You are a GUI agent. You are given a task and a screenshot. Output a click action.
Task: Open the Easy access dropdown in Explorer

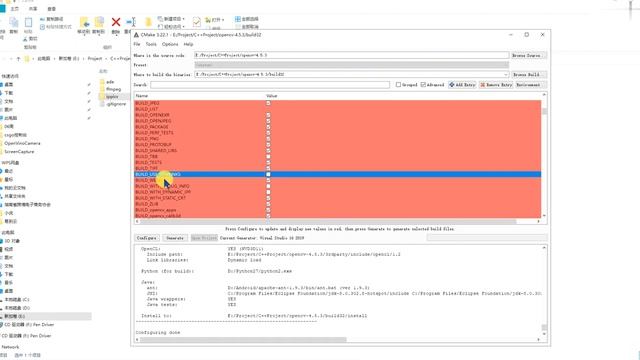click(171, 27)
